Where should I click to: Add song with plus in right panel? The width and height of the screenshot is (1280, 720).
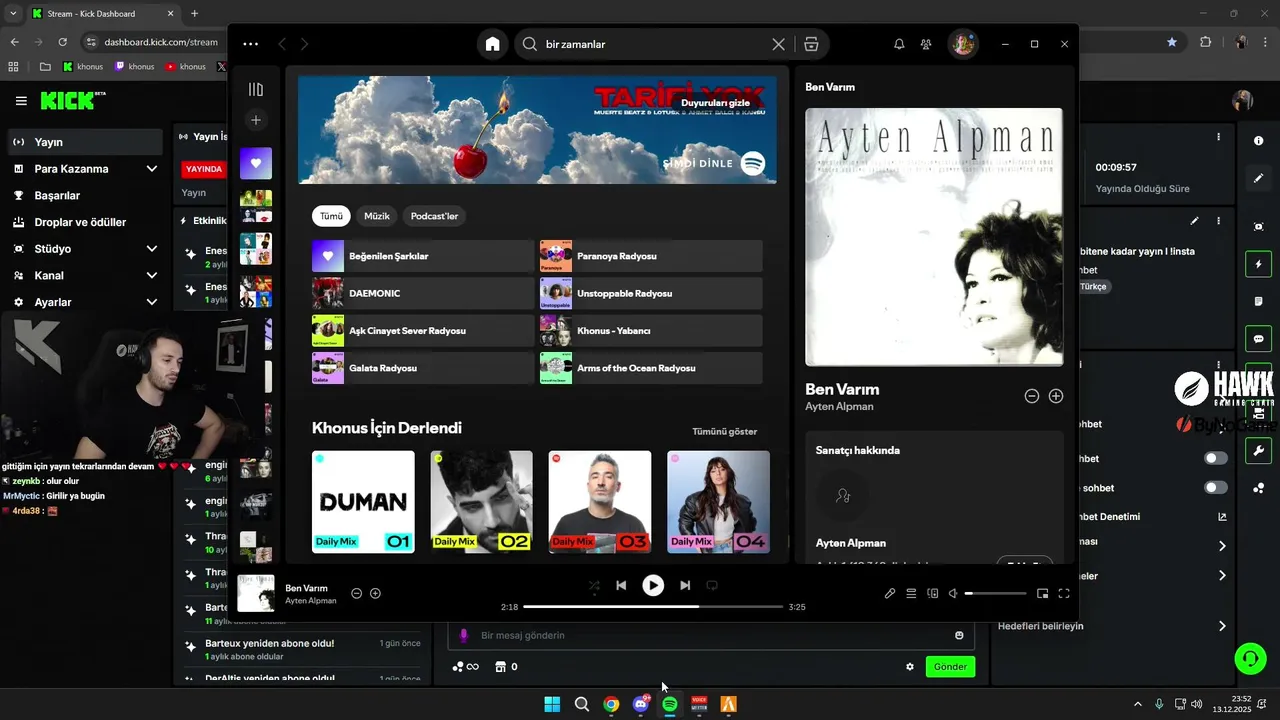(1055, 396)
